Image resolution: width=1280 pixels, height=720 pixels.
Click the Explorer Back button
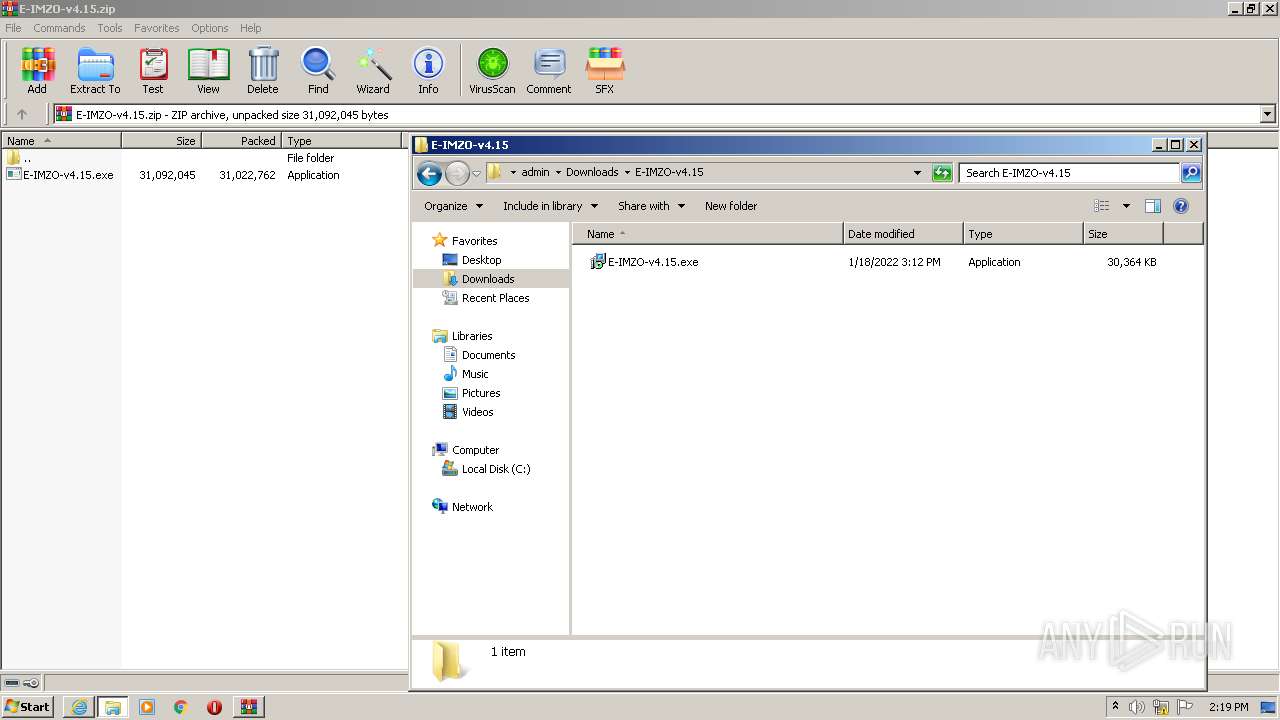[x=429, y=173]
